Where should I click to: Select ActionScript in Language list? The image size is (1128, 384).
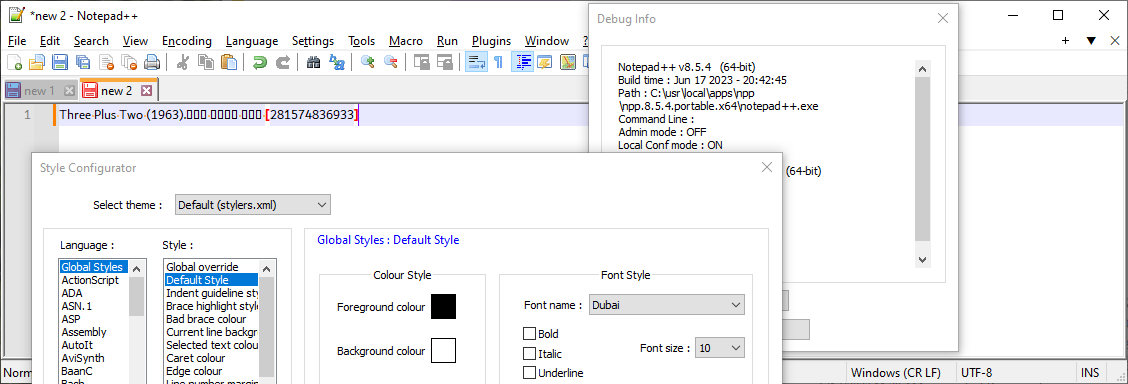point(94,280)
